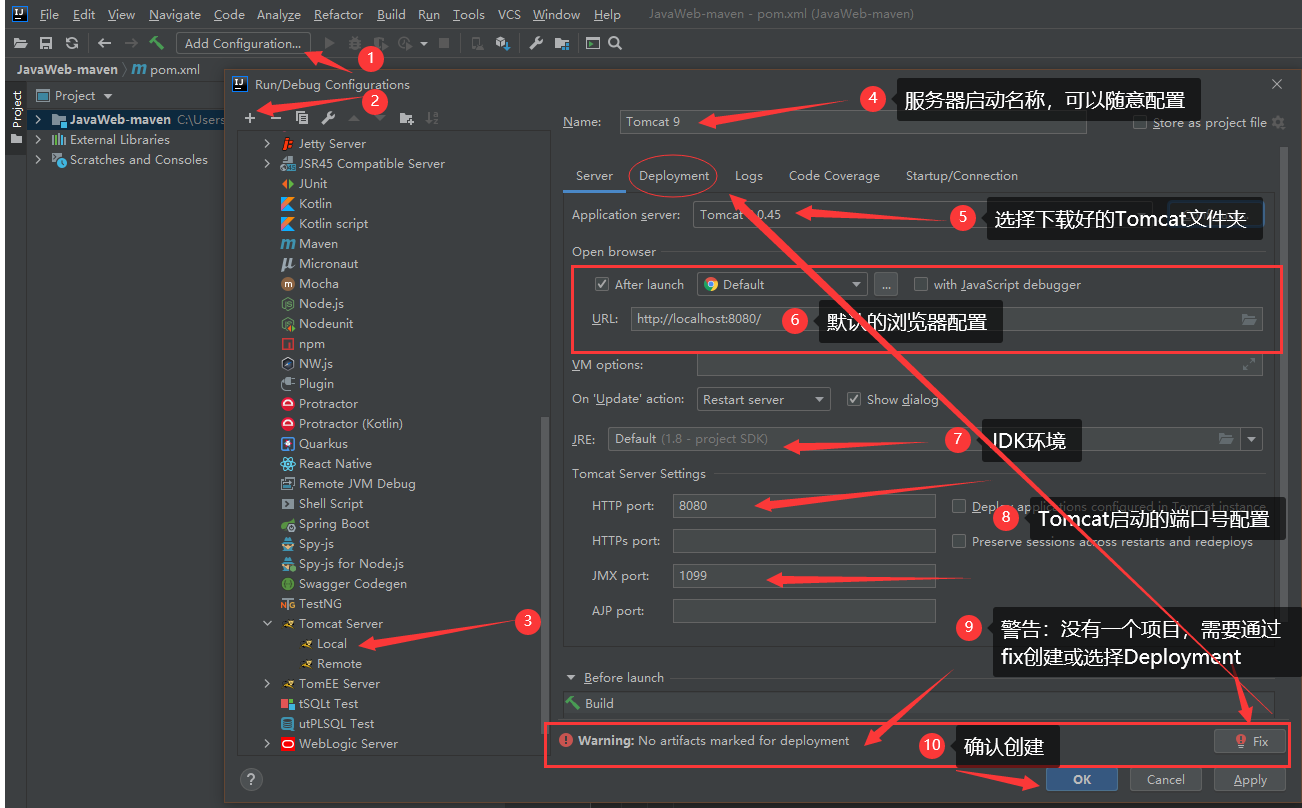The height and width of the screenshot is (808, 1302).
Task: Remove configuration with minus icon
Action: [x=276, y=118]
